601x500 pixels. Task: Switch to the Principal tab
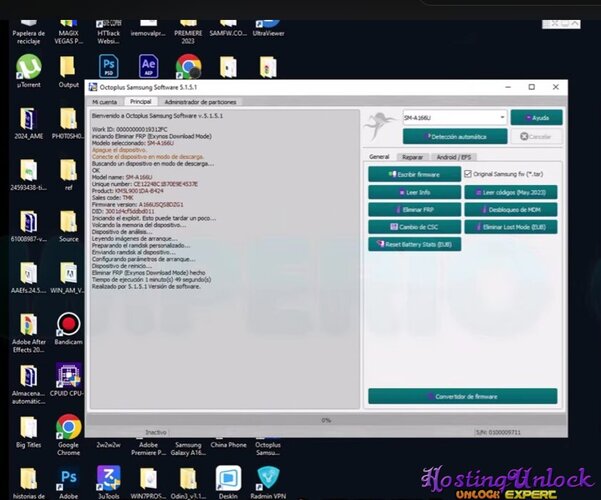141,102
